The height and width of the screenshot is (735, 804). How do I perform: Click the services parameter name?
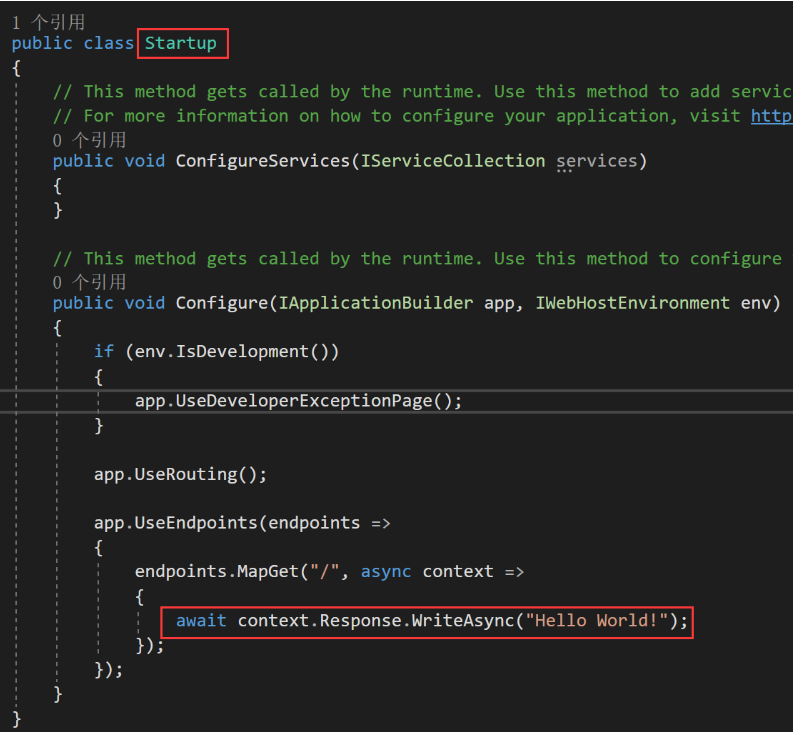point(597,161)
